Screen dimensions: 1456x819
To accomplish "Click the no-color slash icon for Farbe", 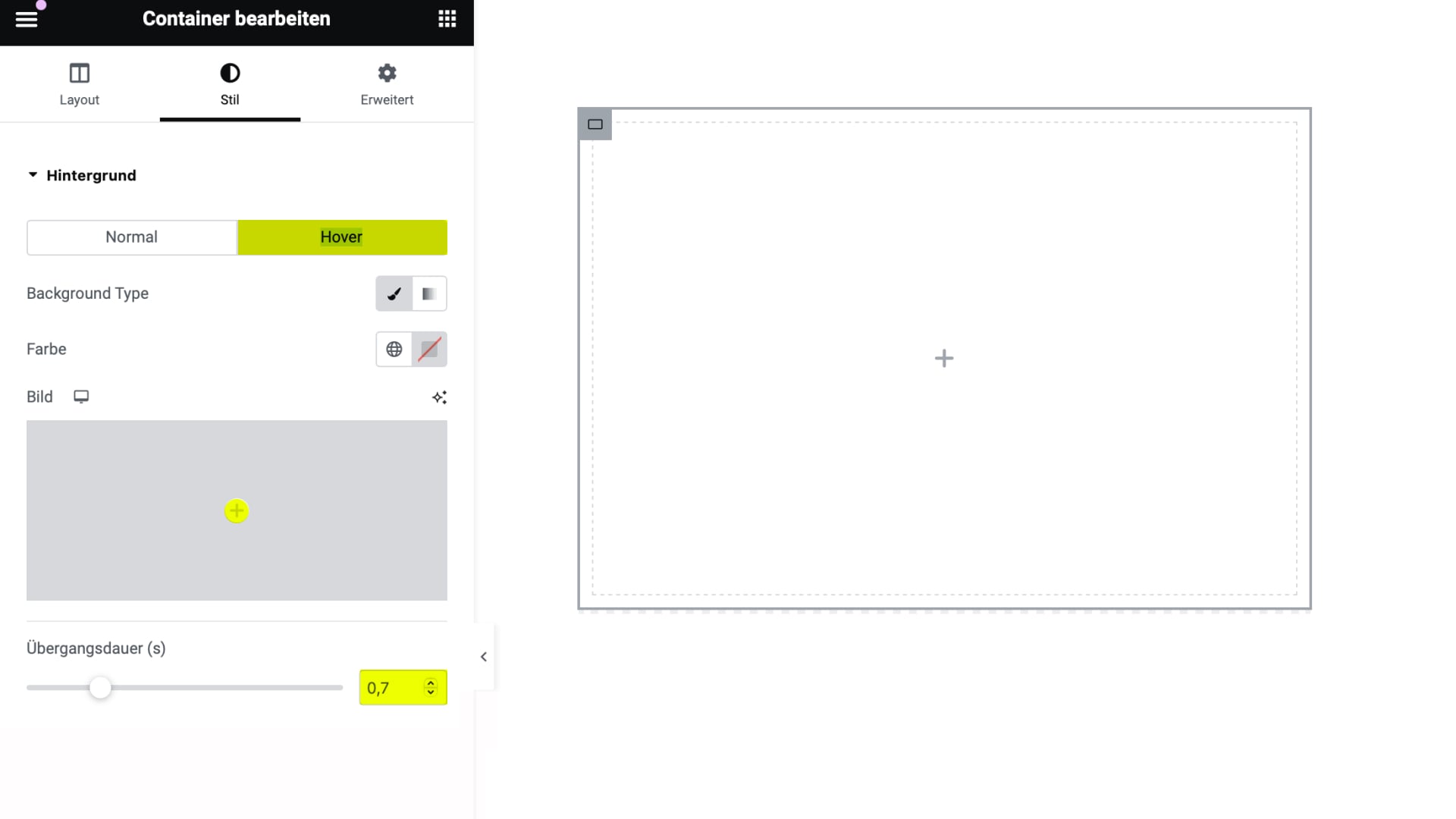I will [429, 349].
